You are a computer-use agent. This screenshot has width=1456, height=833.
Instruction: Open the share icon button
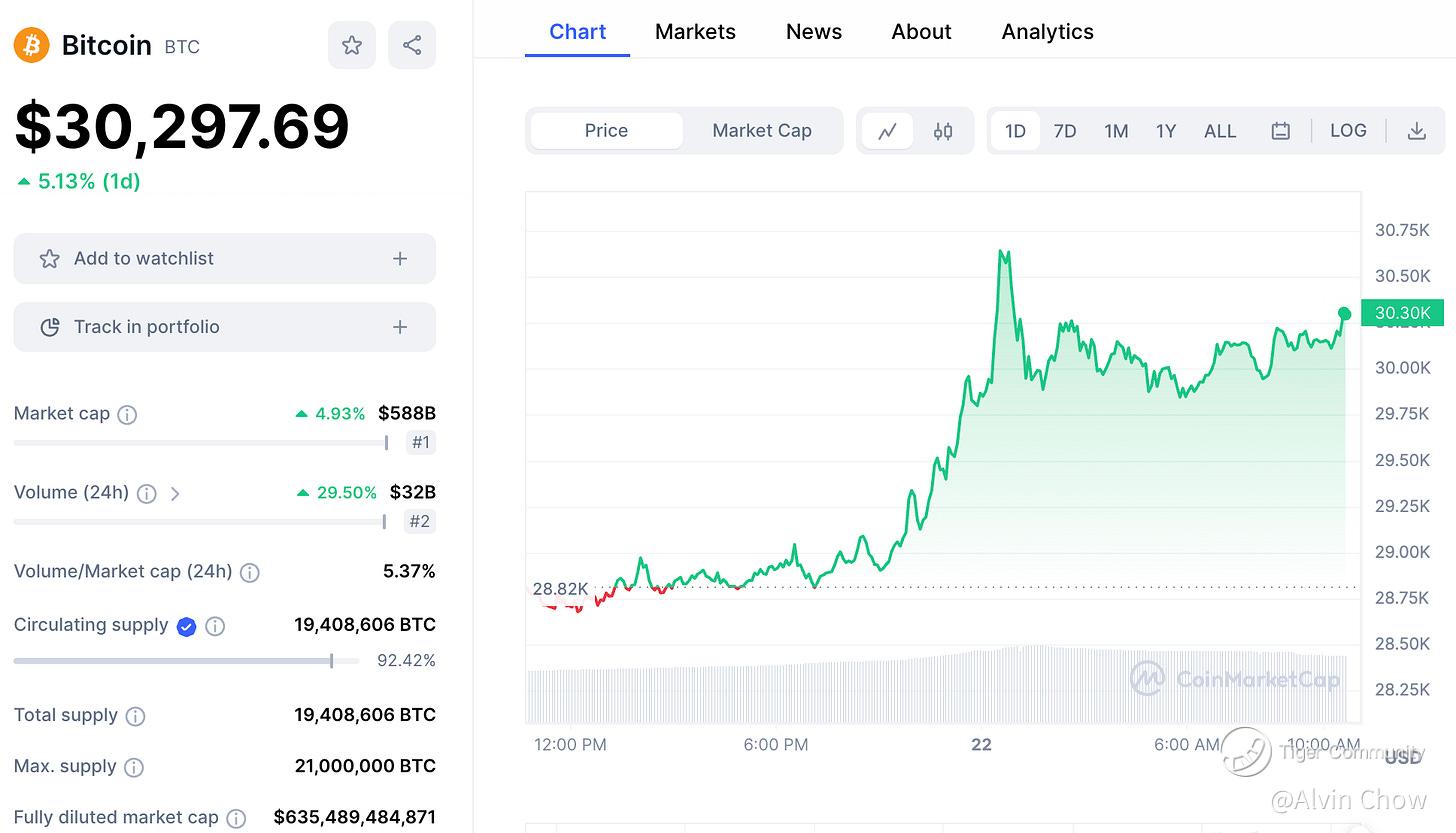412,45
